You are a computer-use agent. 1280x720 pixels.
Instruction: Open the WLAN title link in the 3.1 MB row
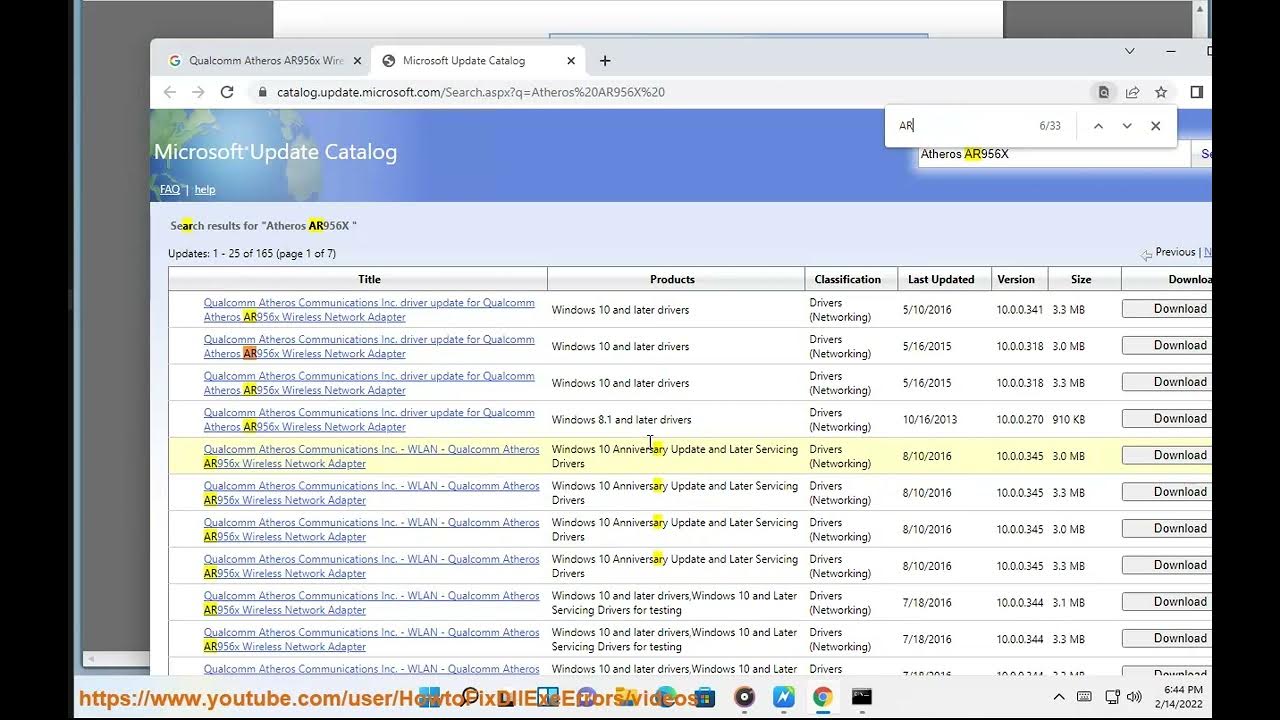(x=372, y=603)
